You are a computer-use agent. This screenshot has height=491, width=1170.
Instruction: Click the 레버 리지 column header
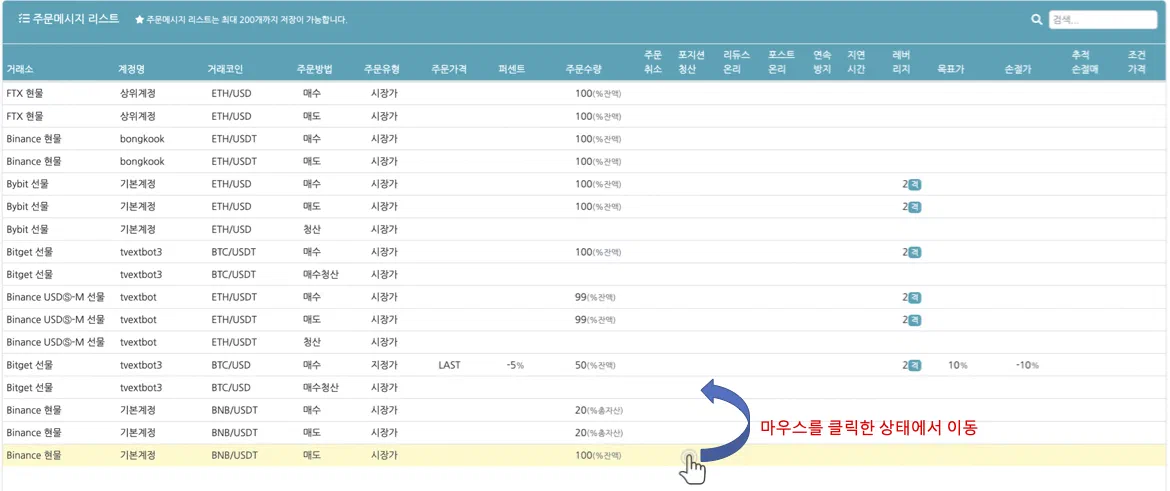(901, 62)
